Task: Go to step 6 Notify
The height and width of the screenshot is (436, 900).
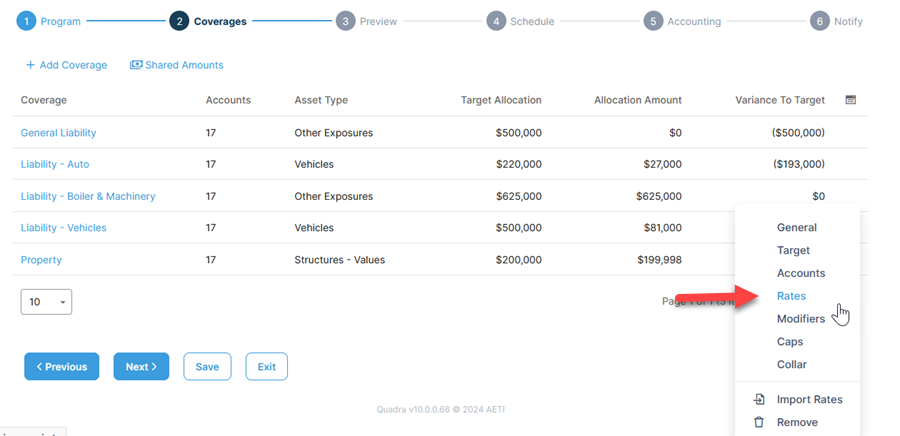Action: (x=820, y=21)
